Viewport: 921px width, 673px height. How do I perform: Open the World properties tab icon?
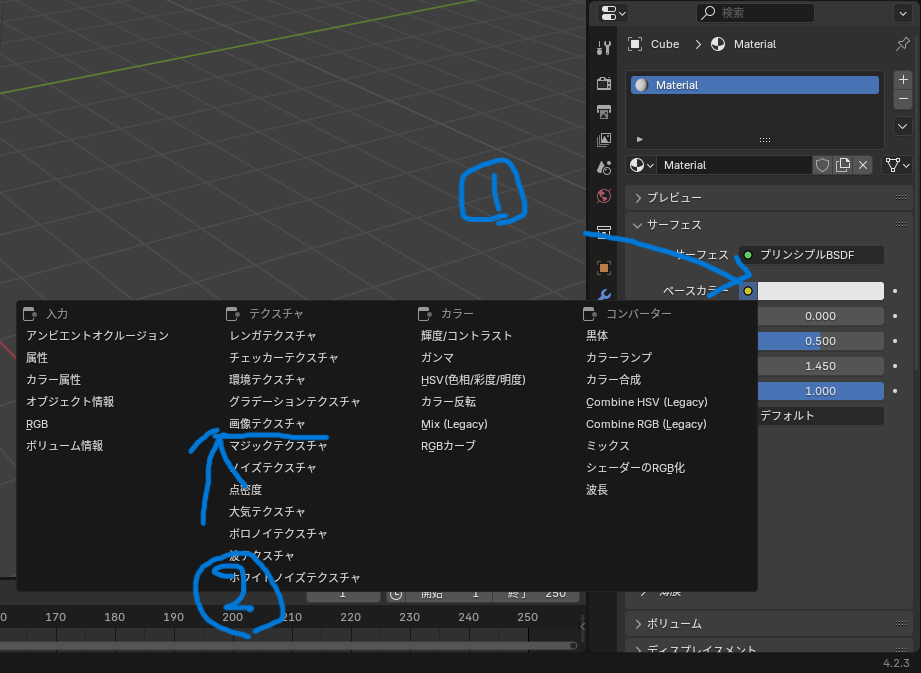tap(603, 196)
